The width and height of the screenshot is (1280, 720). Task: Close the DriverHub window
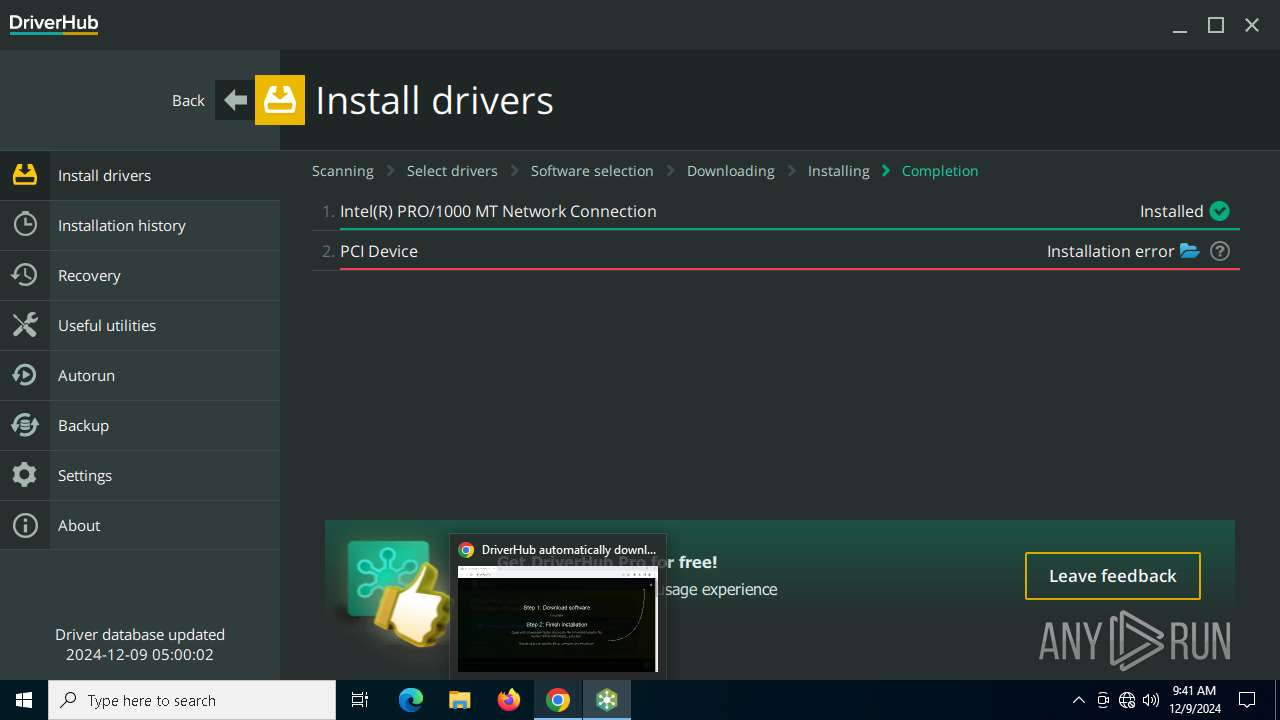1252,25
